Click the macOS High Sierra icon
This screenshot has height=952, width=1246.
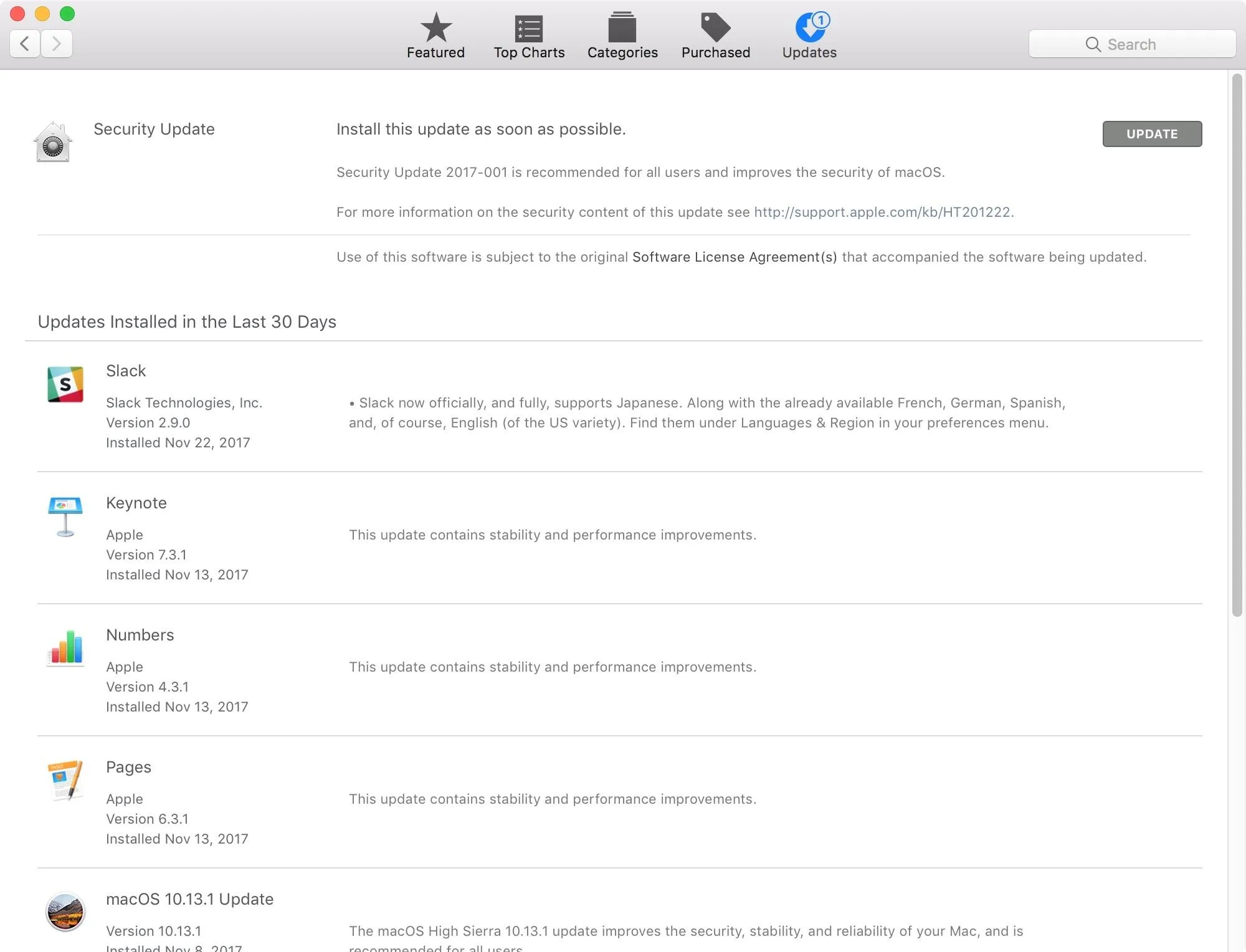point(65,912)
